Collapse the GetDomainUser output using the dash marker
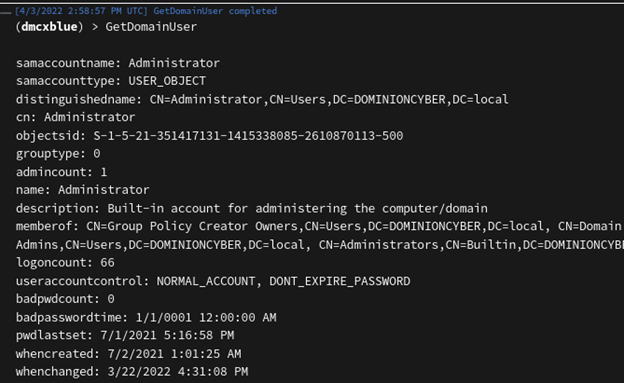The height and width of the screenshot is (383, 624). (x=6, y=12)
